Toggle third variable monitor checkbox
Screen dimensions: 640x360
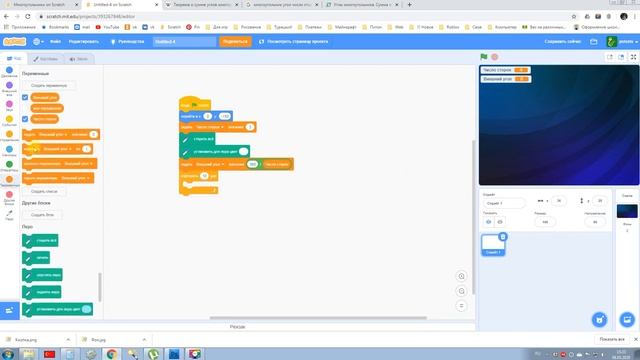click(x=25, y=119)
